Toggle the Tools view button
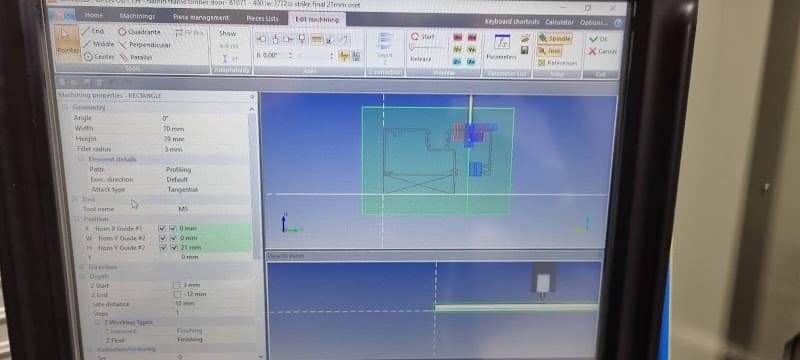Screen dimensions: 800x360 [x=549, y=51]
